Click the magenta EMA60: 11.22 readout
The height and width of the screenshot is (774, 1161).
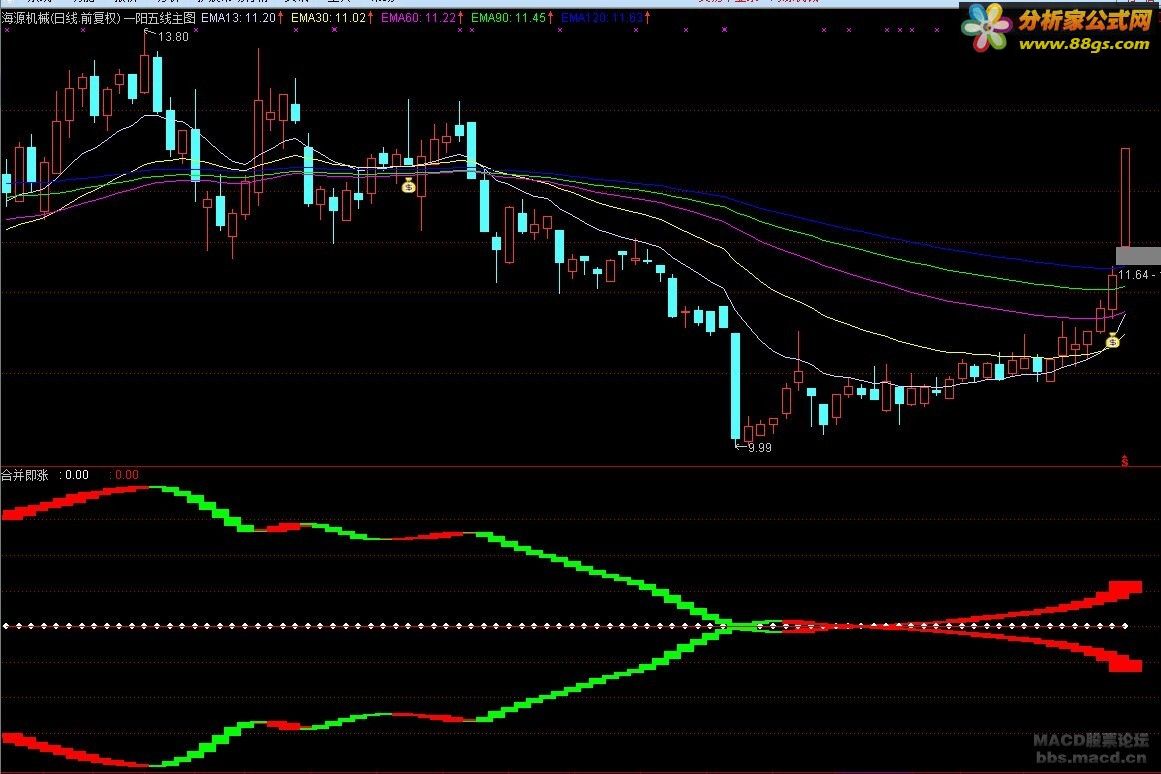tap(418, 18)
